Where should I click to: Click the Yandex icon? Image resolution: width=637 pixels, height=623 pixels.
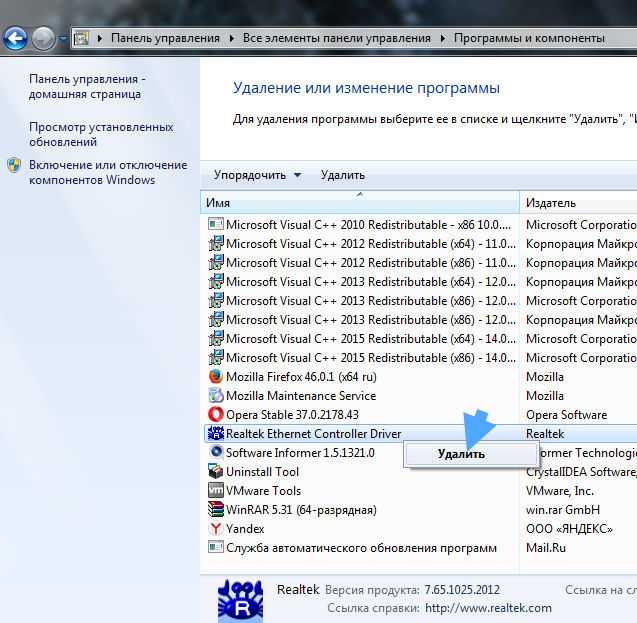tap(216, 528)
